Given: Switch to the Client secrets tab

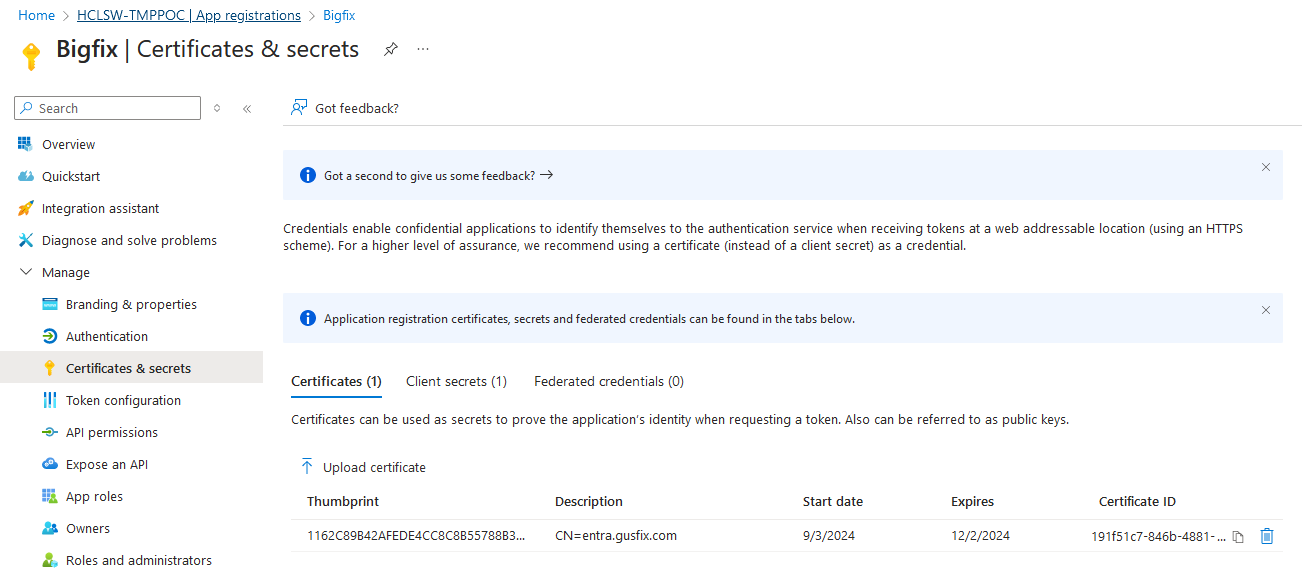Looking at the screenshot, I should (x=456, y=381).
